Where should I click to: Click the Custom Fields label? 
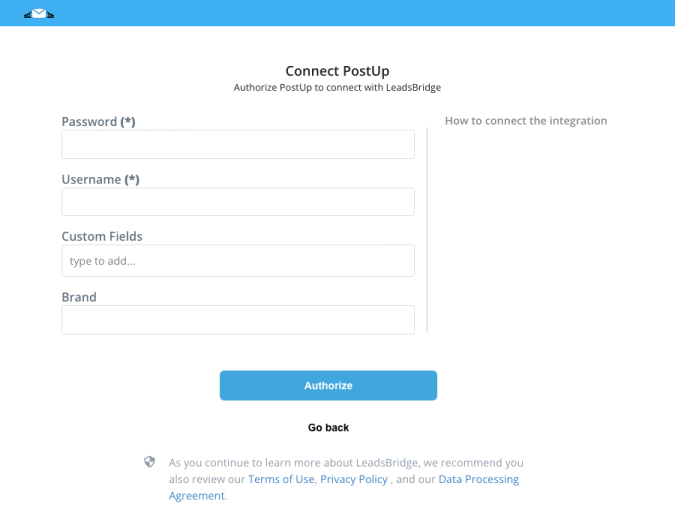(102, 236)
